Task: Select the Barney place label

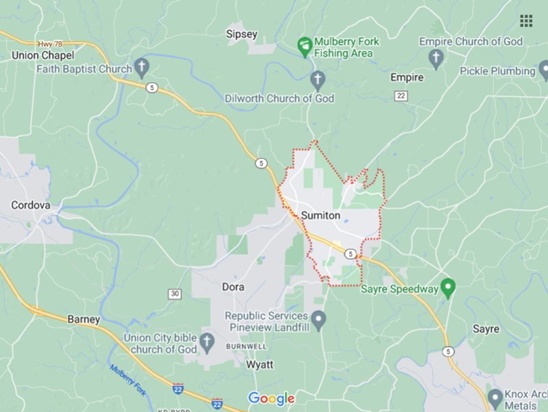Action: coord(84,319)
